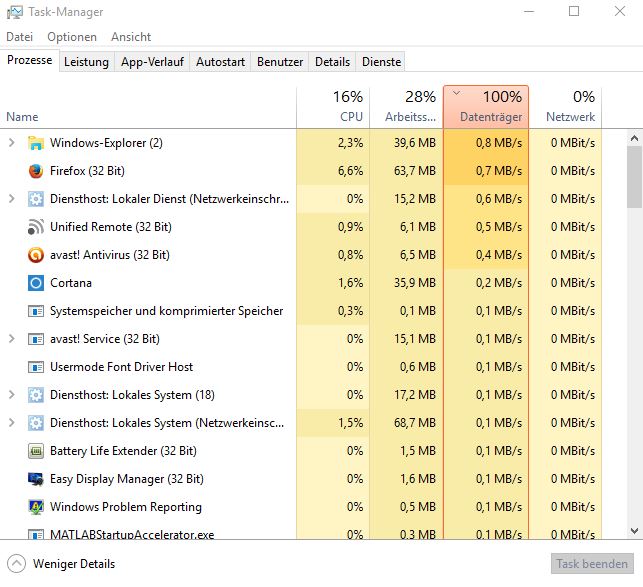643x587 pixels.
Task: Collapse view with Weniger Details arrow
Action: point(16,564)
